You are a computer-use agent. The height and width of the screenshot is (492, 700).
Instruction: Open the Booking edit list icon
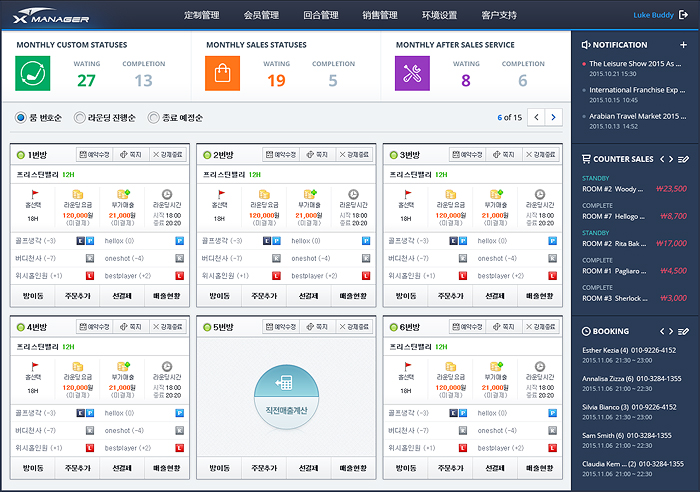point(684,331)
